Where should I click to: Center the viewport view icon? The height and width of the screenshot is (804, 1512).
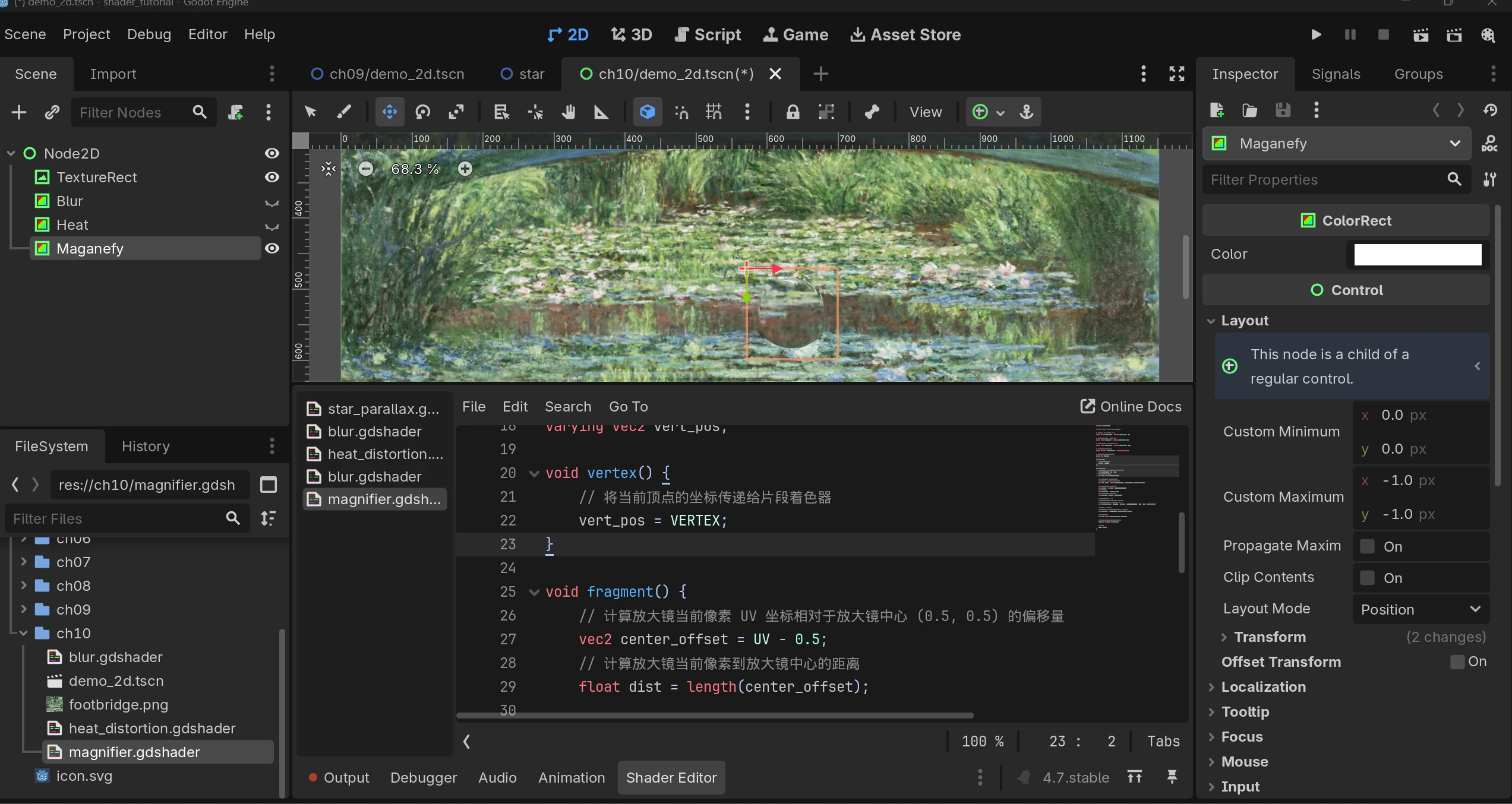329,169
